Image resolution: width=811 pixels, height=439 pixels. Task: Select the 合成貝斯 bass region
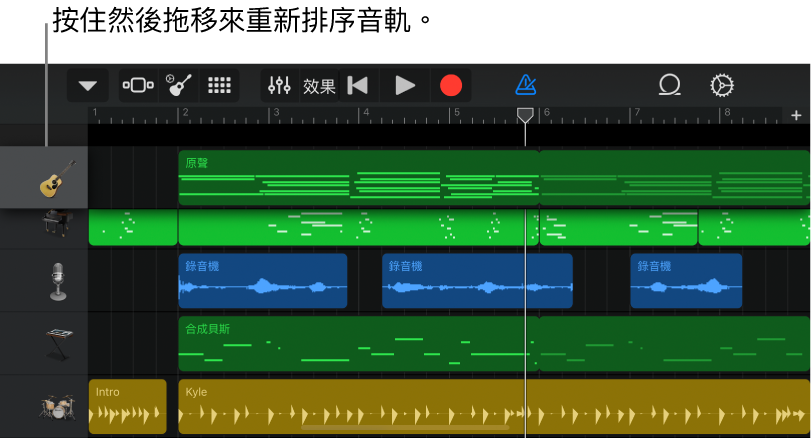(x=358, y=344)
